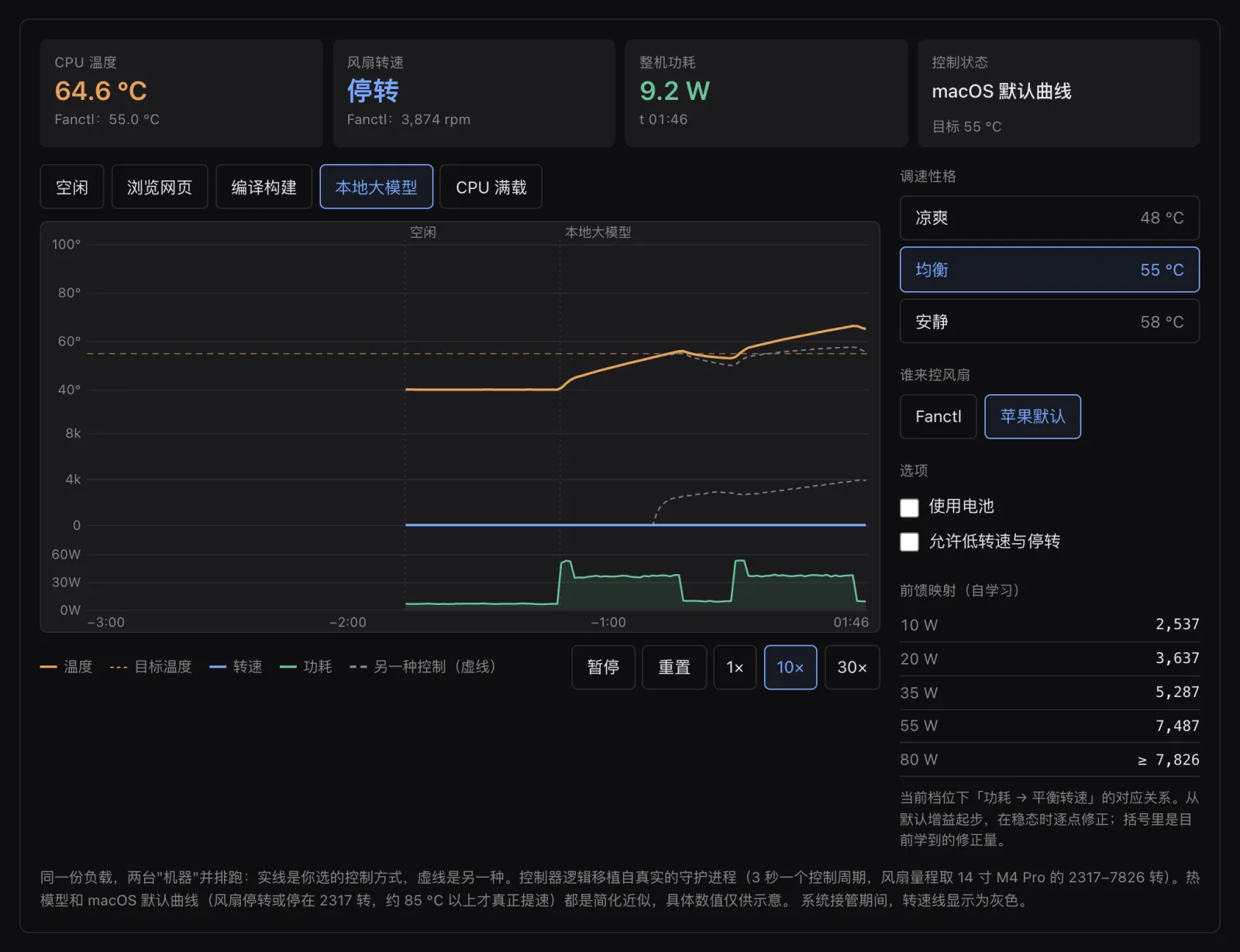
Task: Choose the 凉爽 48 °C profile
Action: [x=1049, y=218]
